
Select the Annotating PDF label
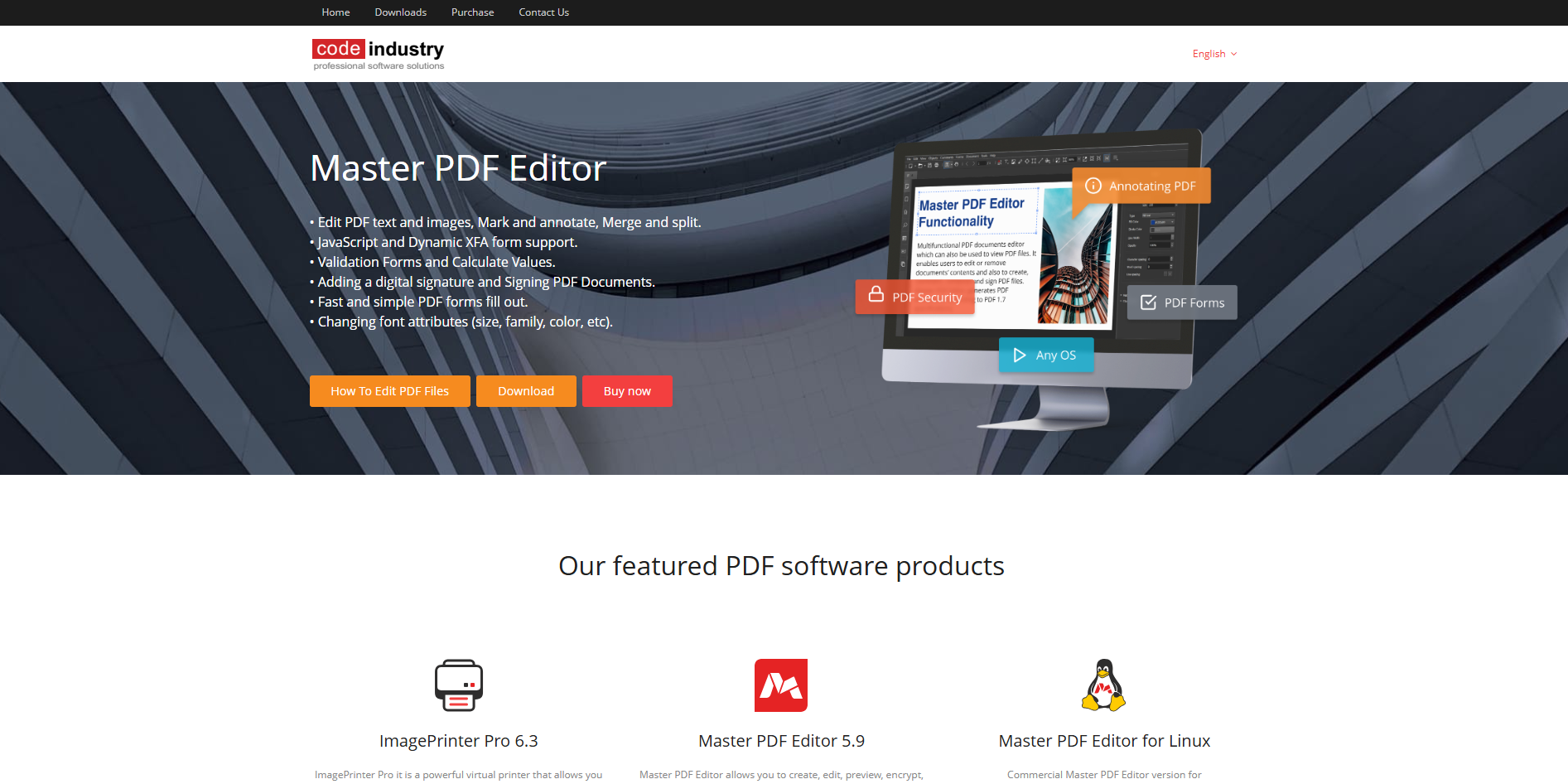click(x=1152, y=186)
